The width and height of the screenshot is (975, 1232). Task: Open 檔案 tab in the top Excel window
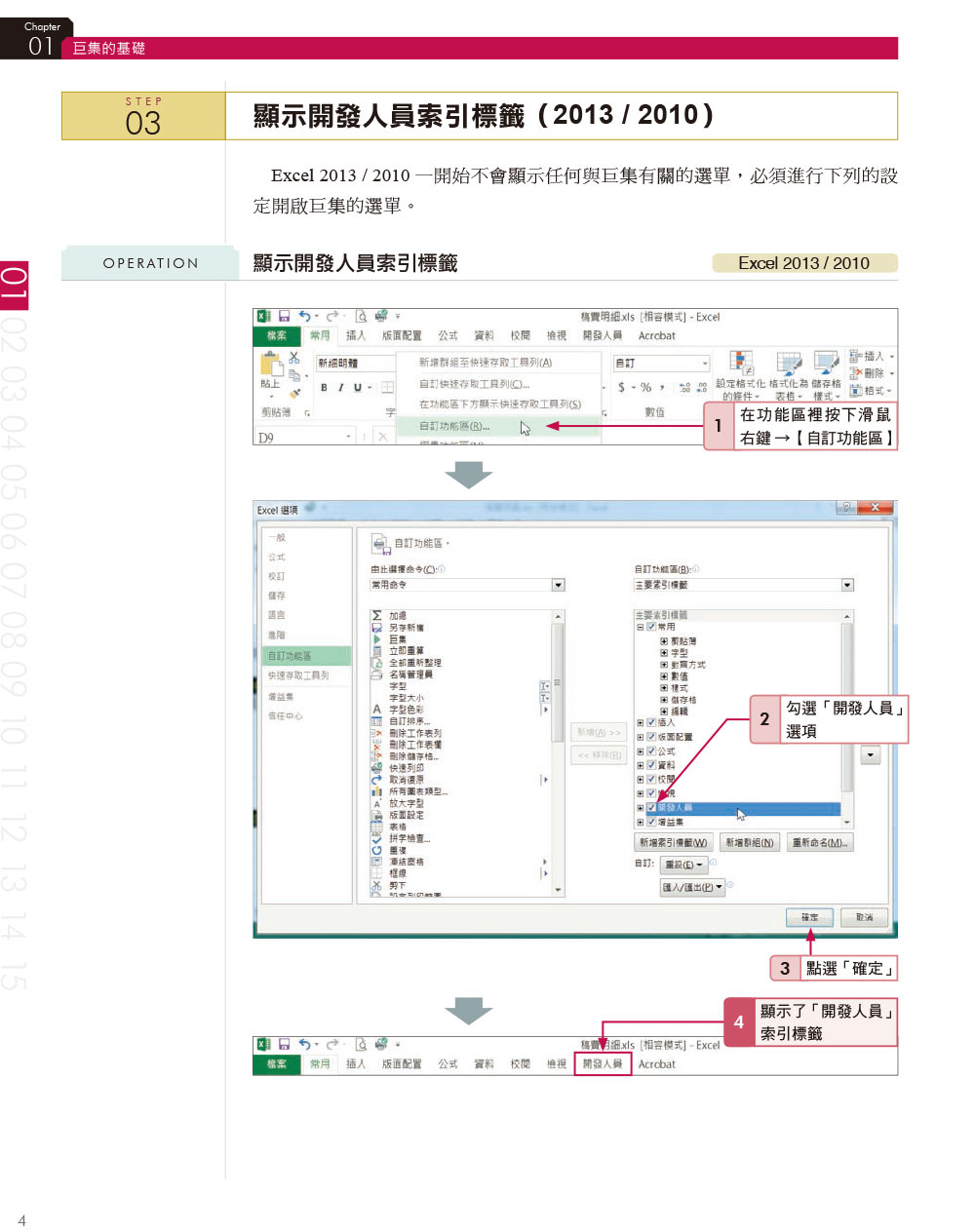click(278, 335)
